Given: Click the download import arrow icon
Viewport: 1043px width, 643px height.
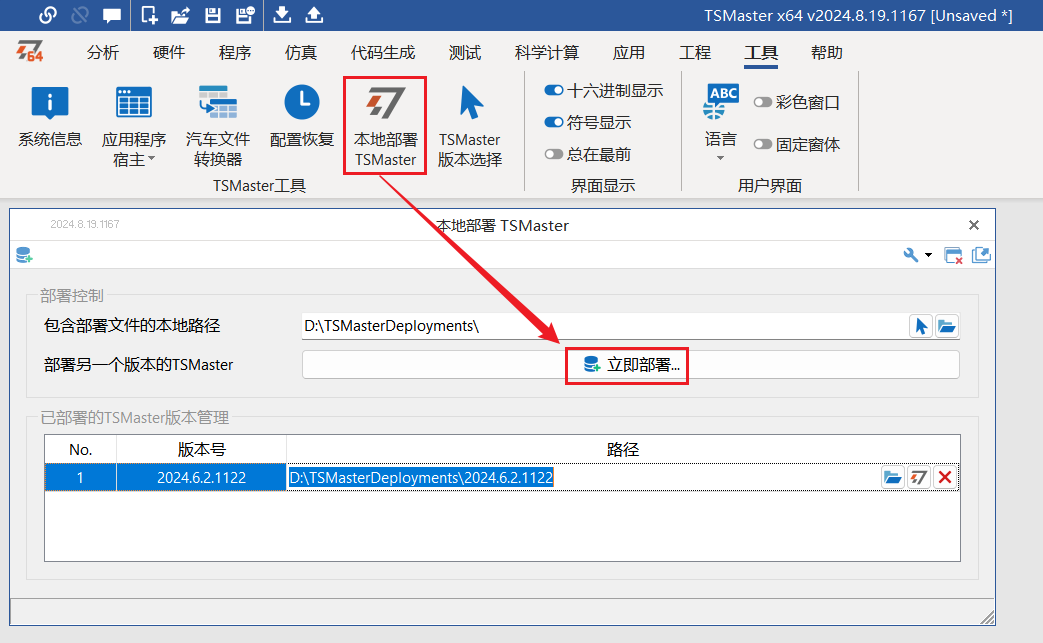Looking at the screenshot, I should [282, 15].
